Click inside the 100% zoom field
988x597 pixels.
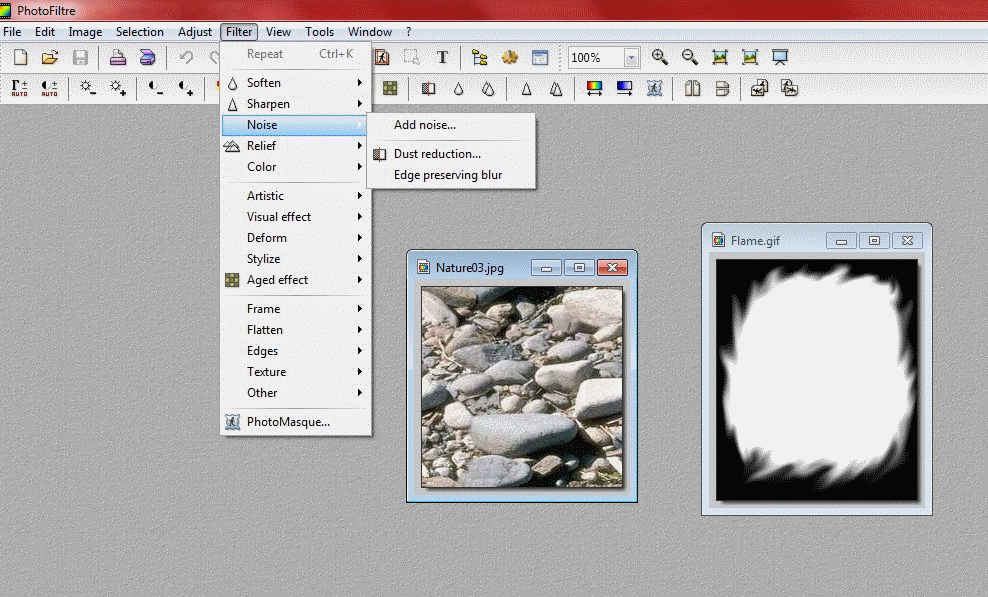tap(595, 58)
